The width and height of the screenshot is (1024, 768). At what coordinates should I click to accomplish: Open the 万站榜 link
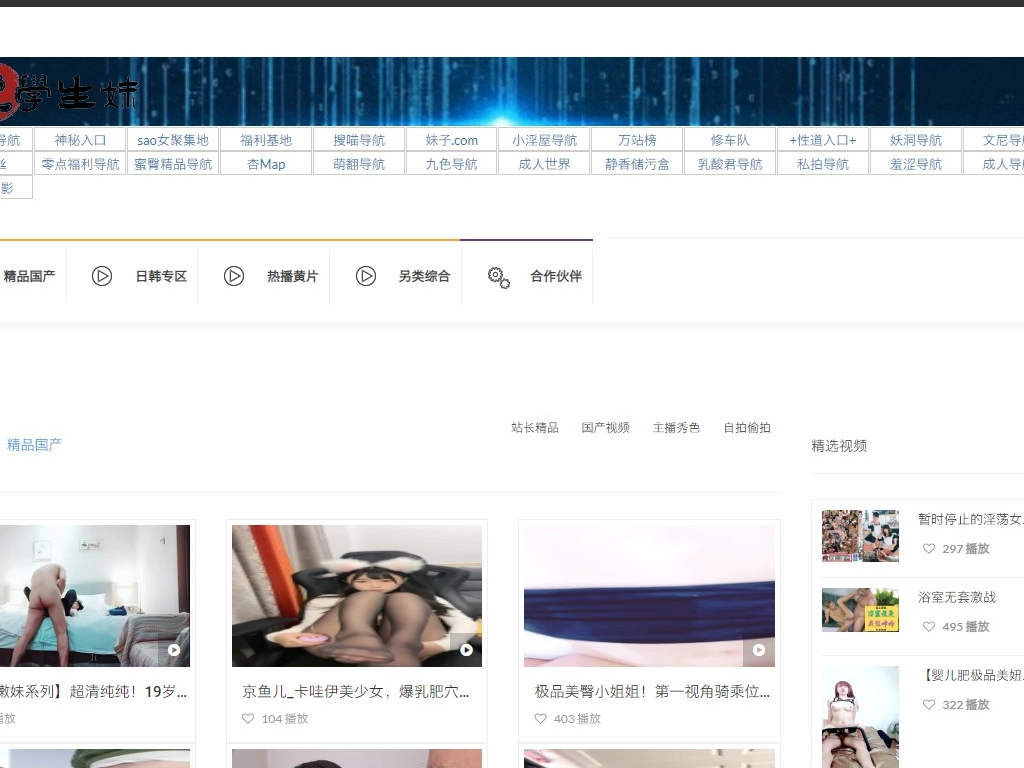coord(637,140)
